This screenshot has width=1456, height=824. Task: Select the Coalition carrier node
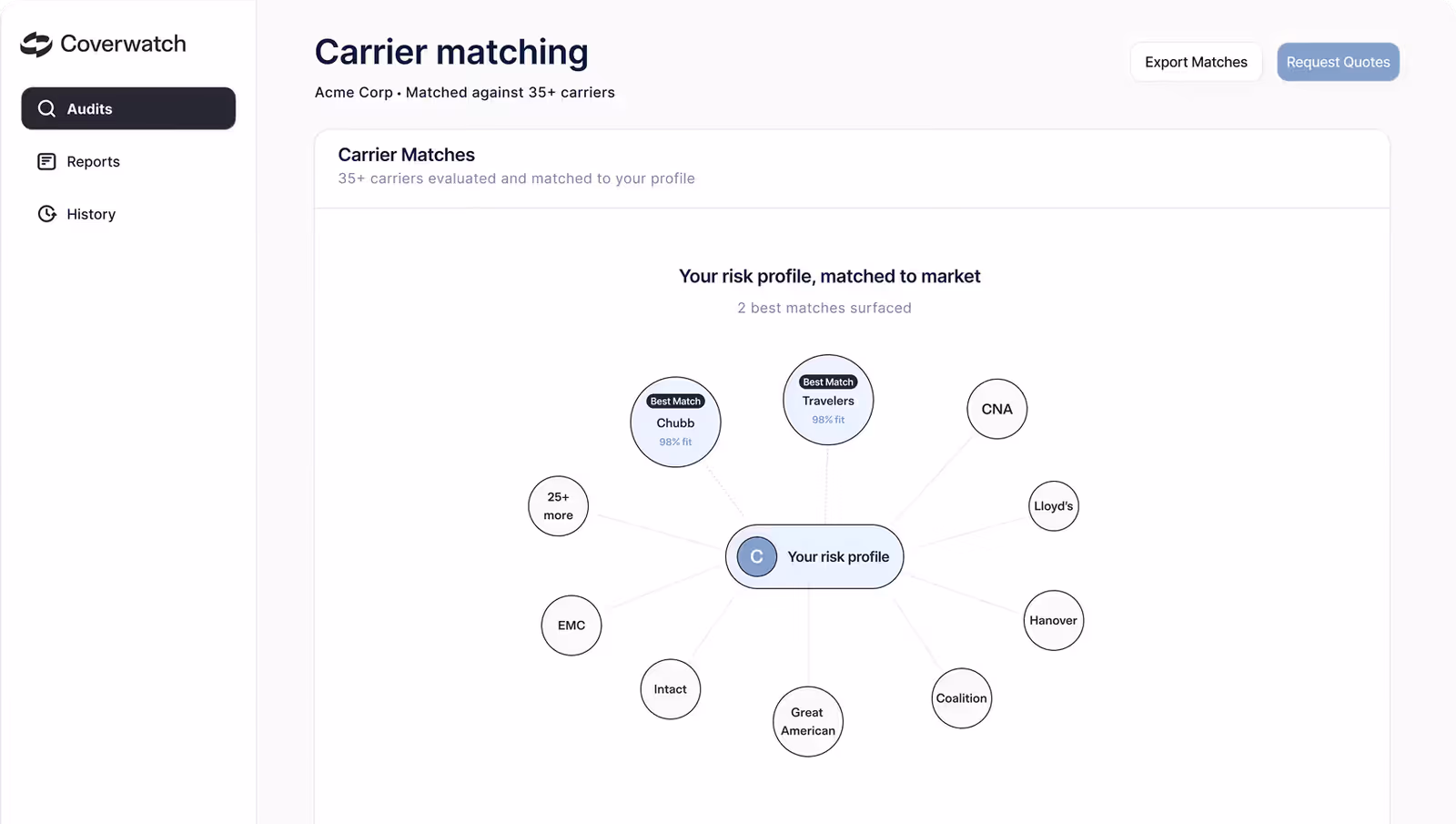pyautogui.click(x=962, y=698)
